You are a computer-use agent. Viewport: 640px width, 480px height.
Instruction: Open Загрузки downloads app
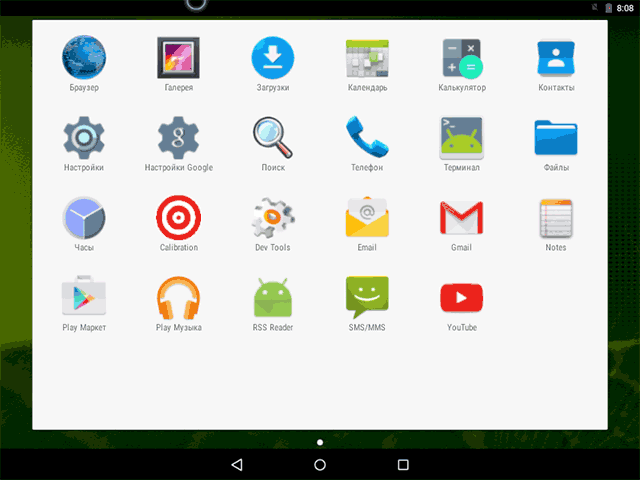coord(272,58)
